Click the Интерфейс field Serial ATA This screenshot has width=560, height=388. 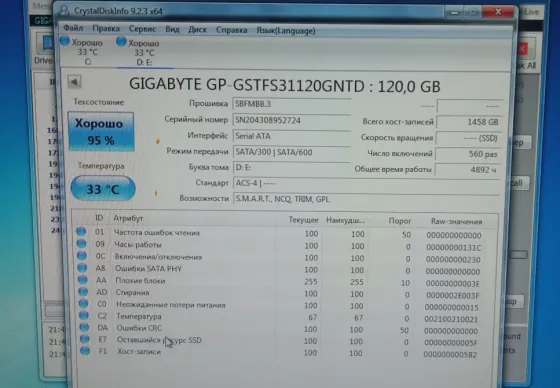(x=291, y=136)
